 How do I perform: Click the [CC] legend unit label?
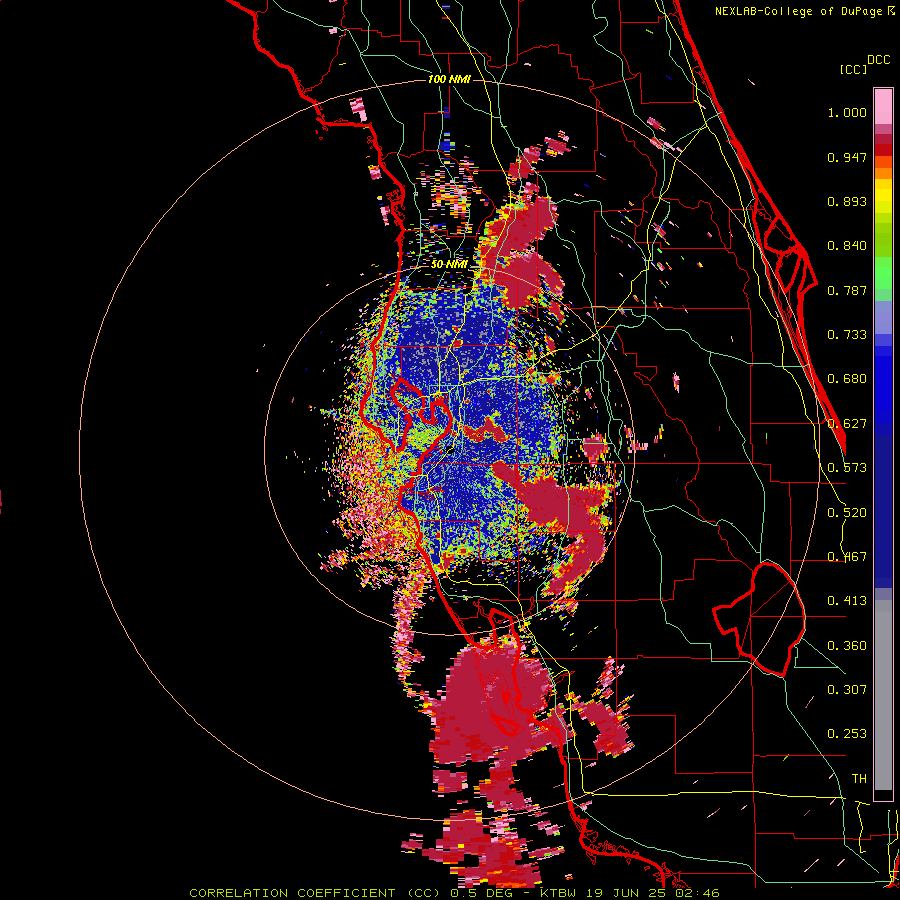click(x=853, y=69)
